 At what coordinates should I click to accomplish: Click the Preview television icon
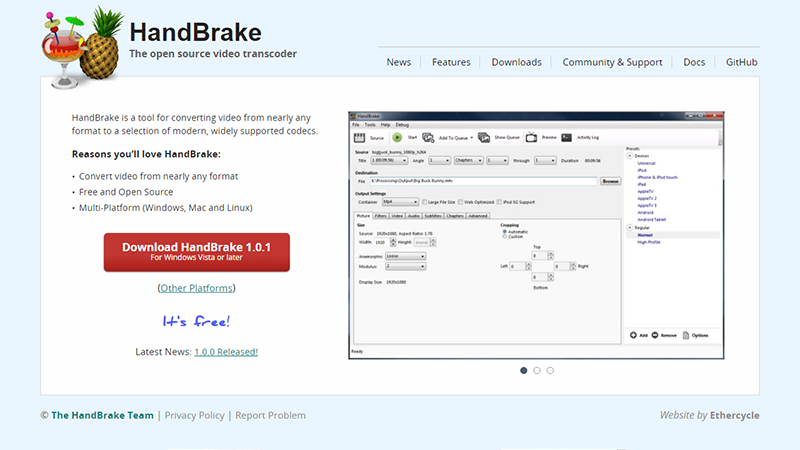[531, 137]
